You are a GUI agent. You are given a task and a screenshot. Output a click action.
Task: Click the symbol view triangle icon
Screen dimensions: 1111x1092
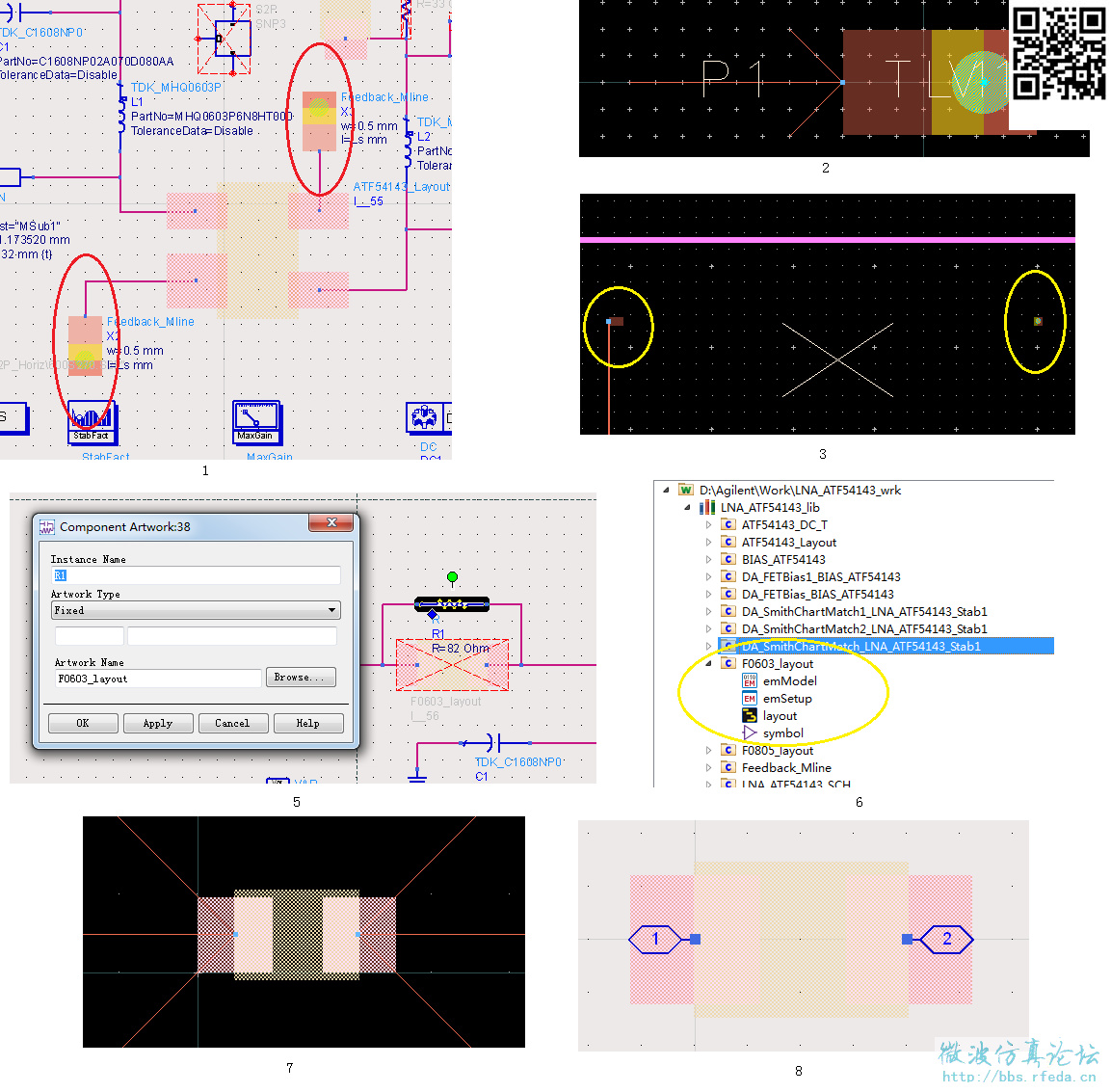click(x=749, y=732)
